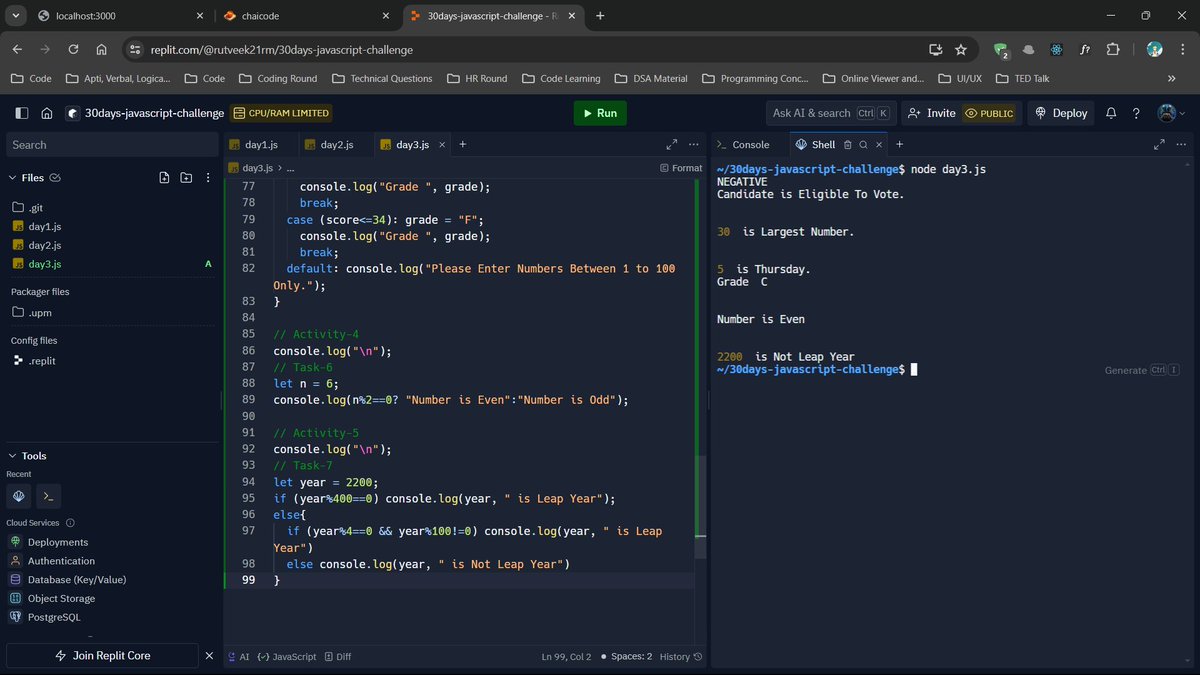The image size is (1200, 675).
Task: Open the fx? extension icon
Action: [1085, 49]
